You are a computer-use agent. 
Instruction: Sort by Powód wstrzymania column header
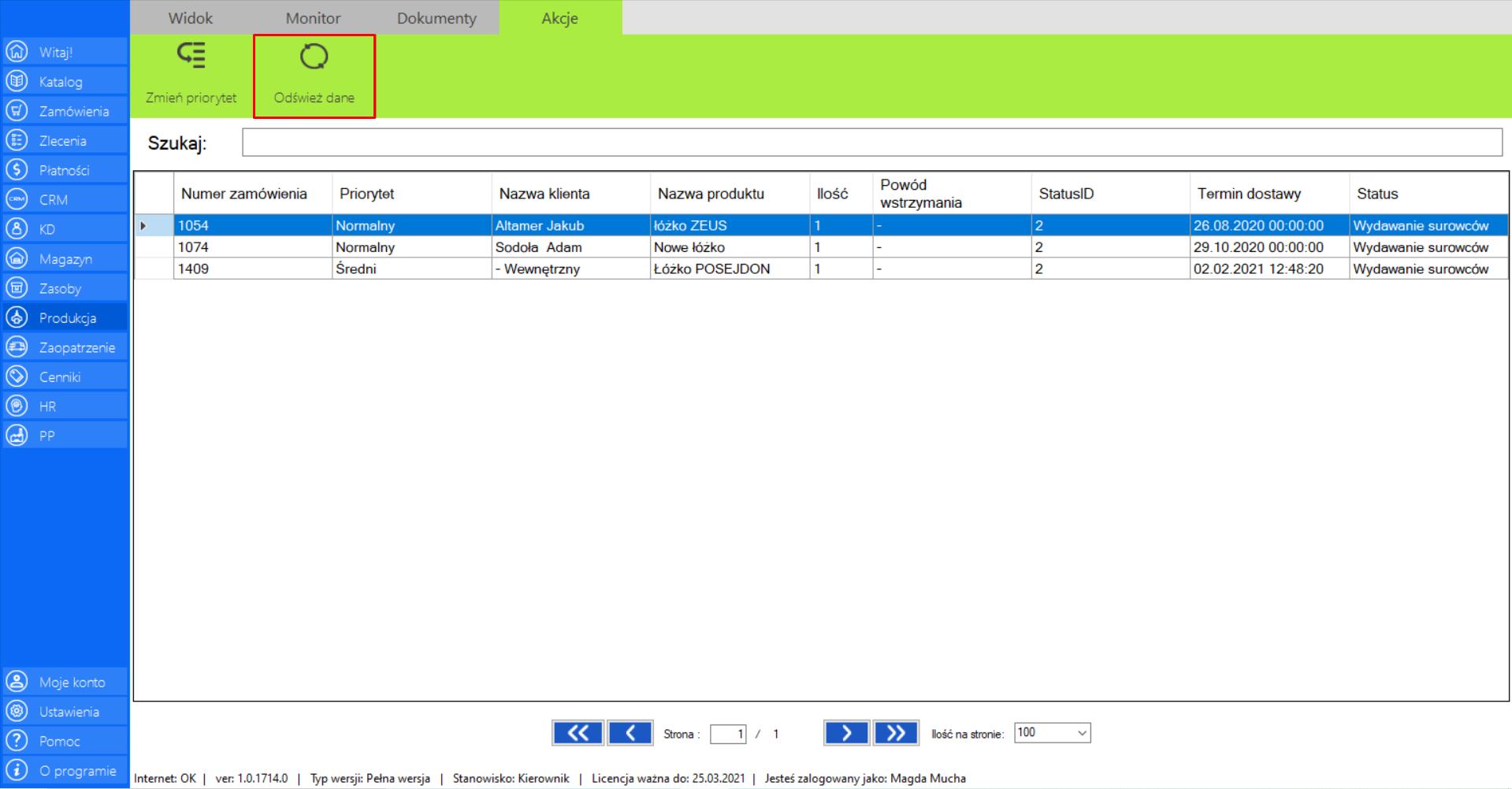(952, 194)
